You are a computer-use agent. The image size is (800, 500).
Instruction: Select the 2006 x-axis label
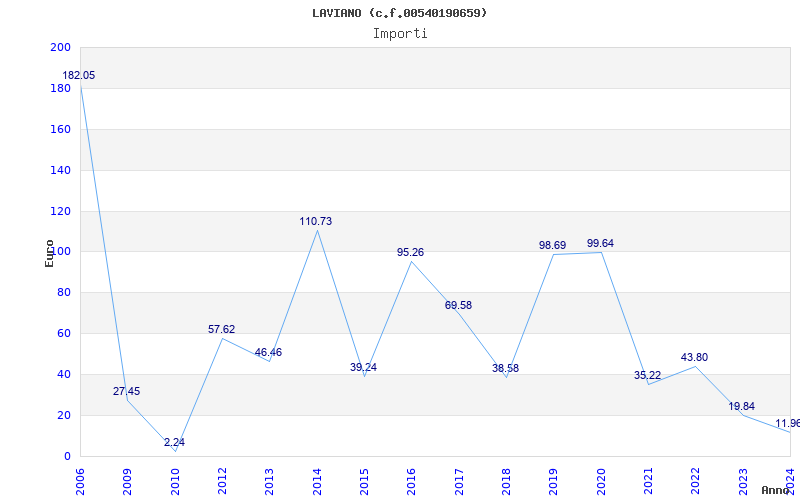[x=80, y=482]
